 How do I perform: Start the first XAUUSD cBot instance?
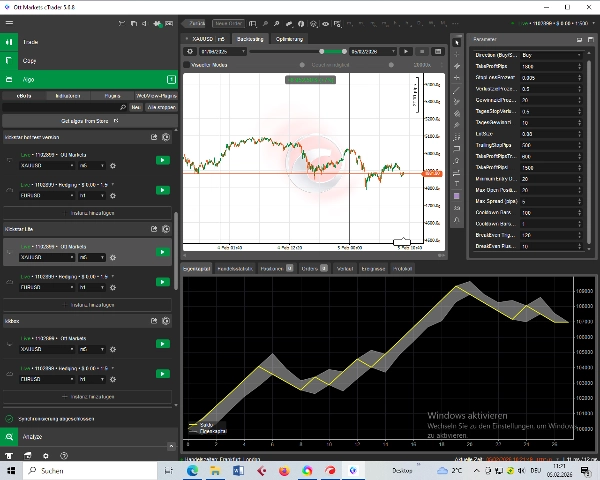161,159
